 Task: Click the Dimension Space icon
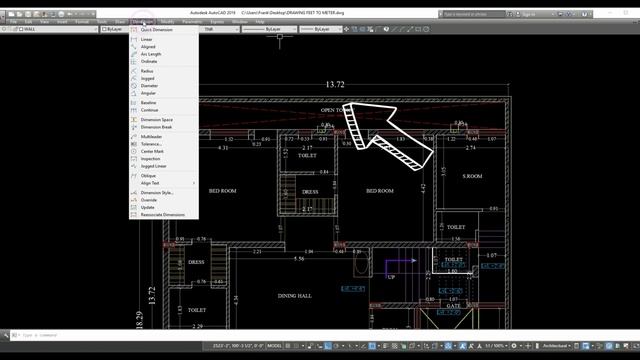(x=134, y=120)
